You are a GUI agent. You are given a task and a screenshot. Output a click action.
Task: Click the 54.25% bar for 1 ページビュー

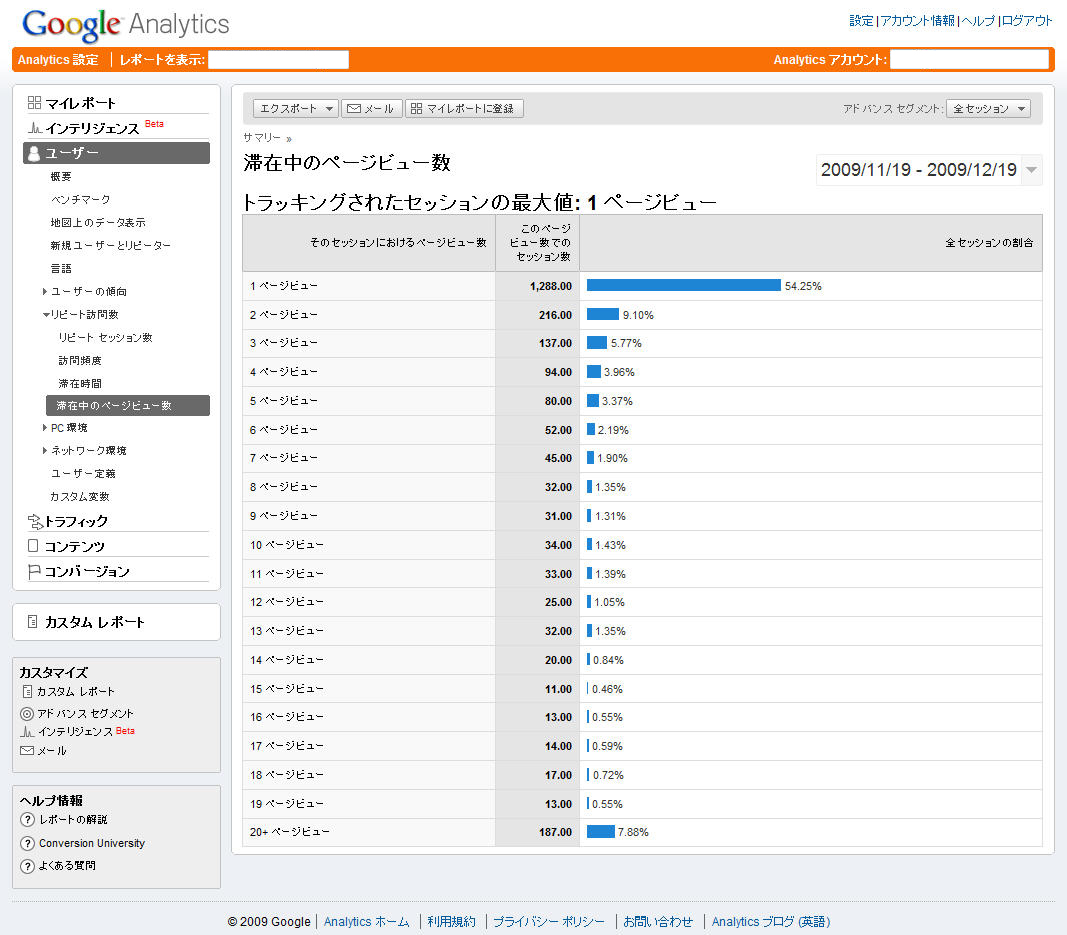[683, 286]
